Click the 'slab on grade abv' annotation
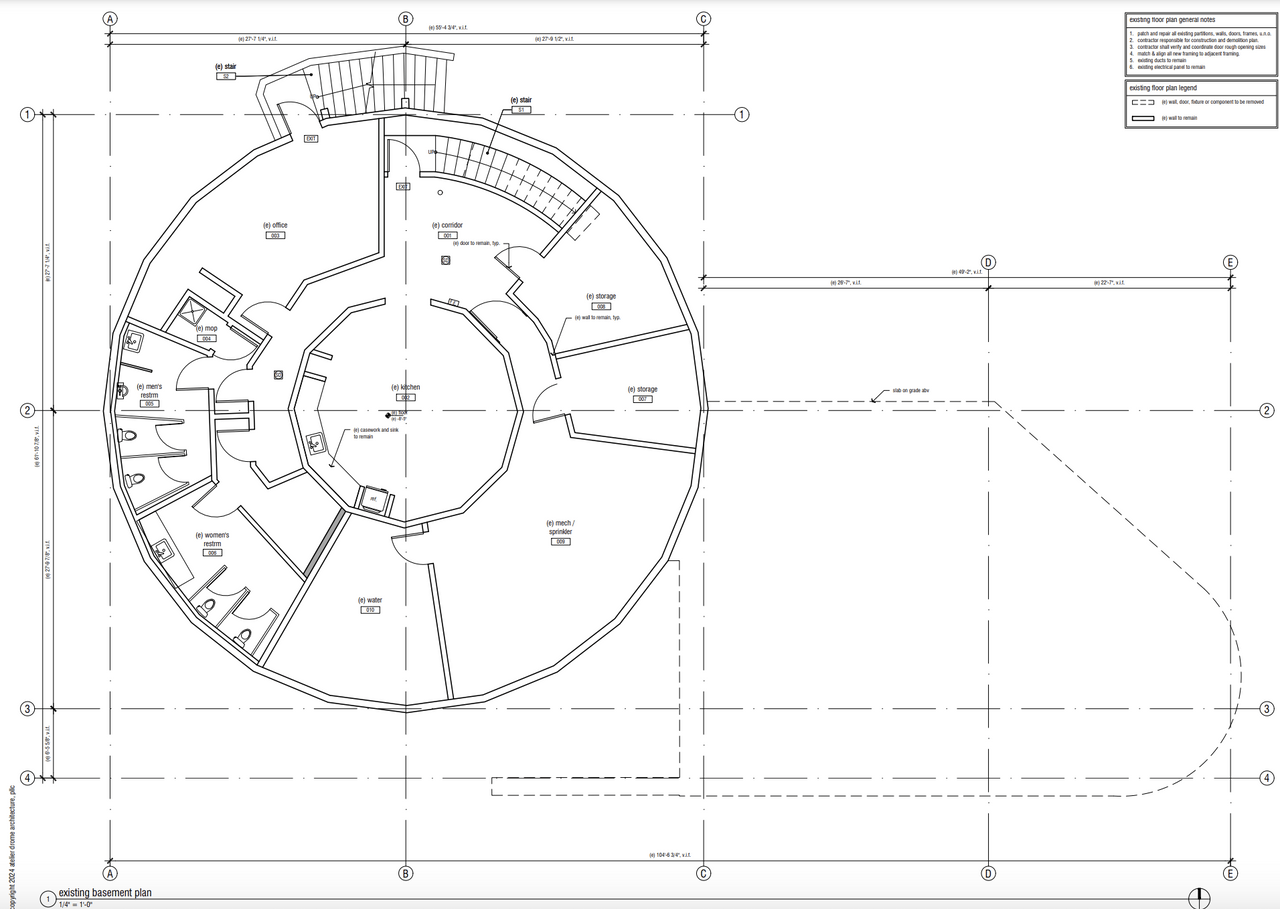 point(911,391)
